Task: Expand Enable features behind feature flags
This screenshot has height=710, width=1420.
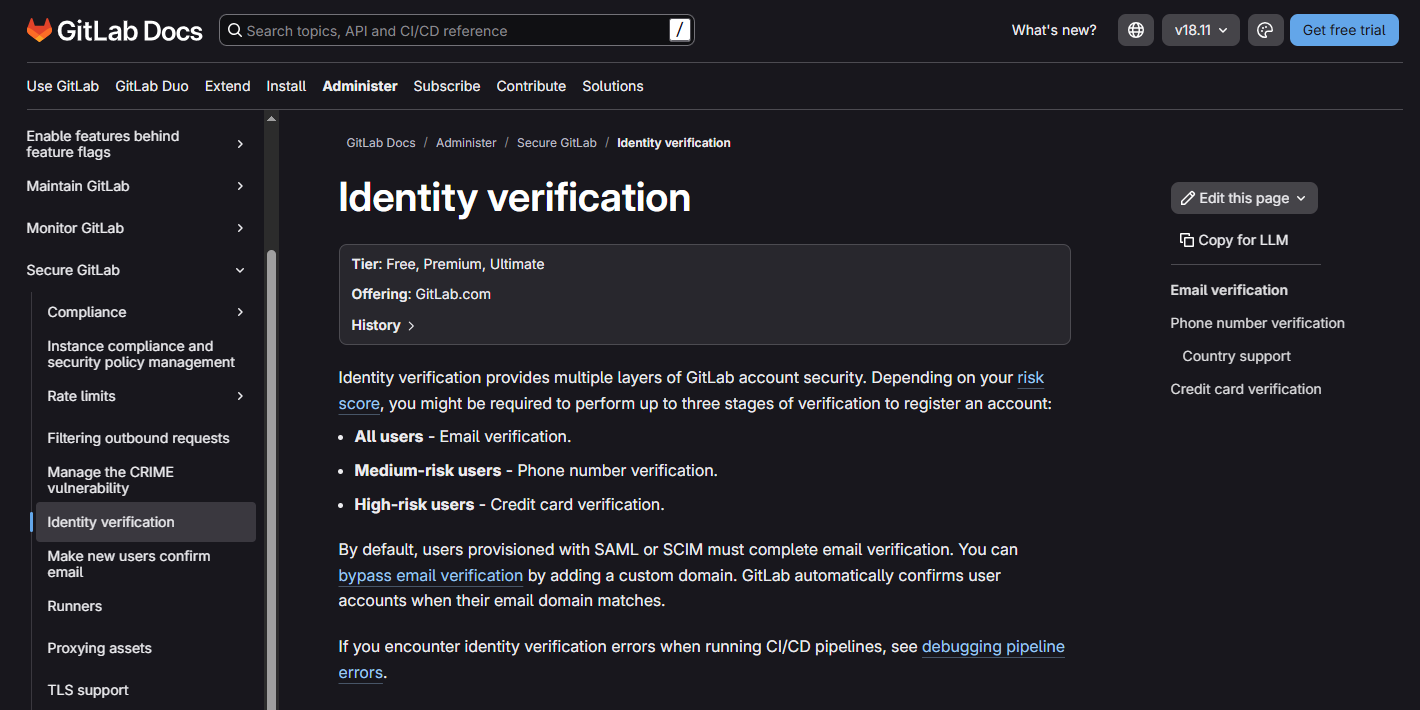Action: click(240, 144)
